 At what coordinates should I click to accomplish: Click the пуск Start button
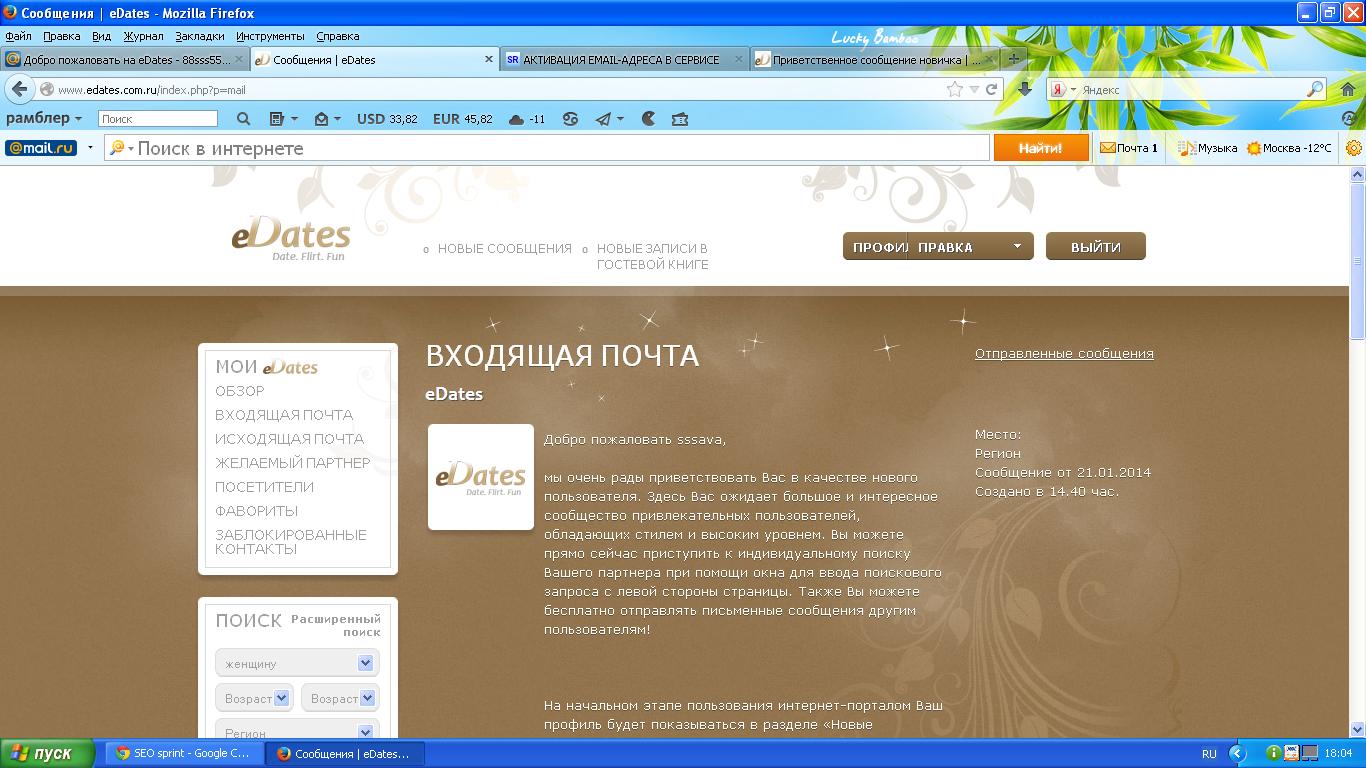47,753
